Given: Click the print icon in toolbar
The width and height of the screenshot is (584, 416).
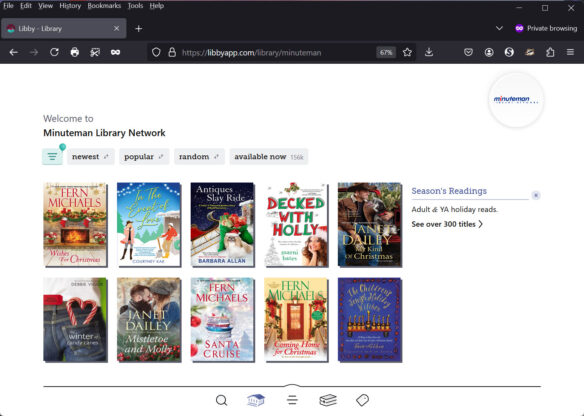Looking at the screenshot, I should [x=75, y=53].
